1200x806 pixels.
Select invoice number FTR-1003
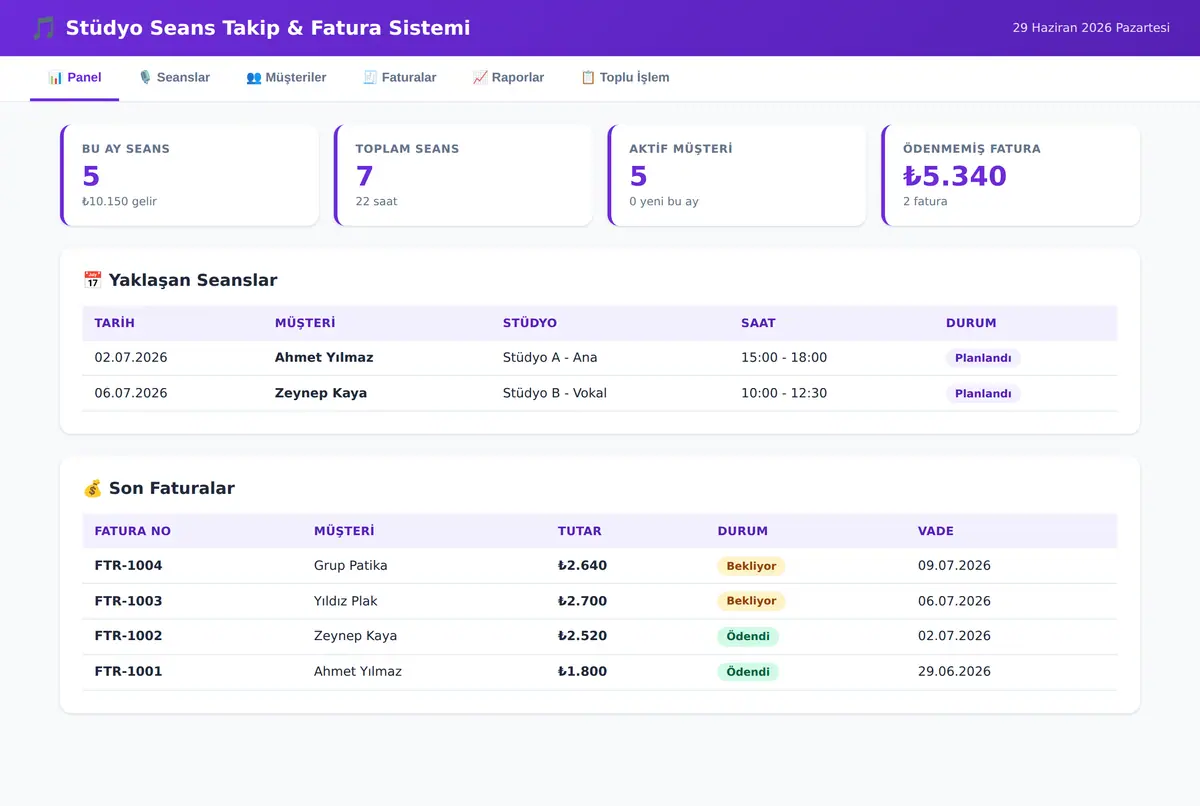[x=128, y=601]
